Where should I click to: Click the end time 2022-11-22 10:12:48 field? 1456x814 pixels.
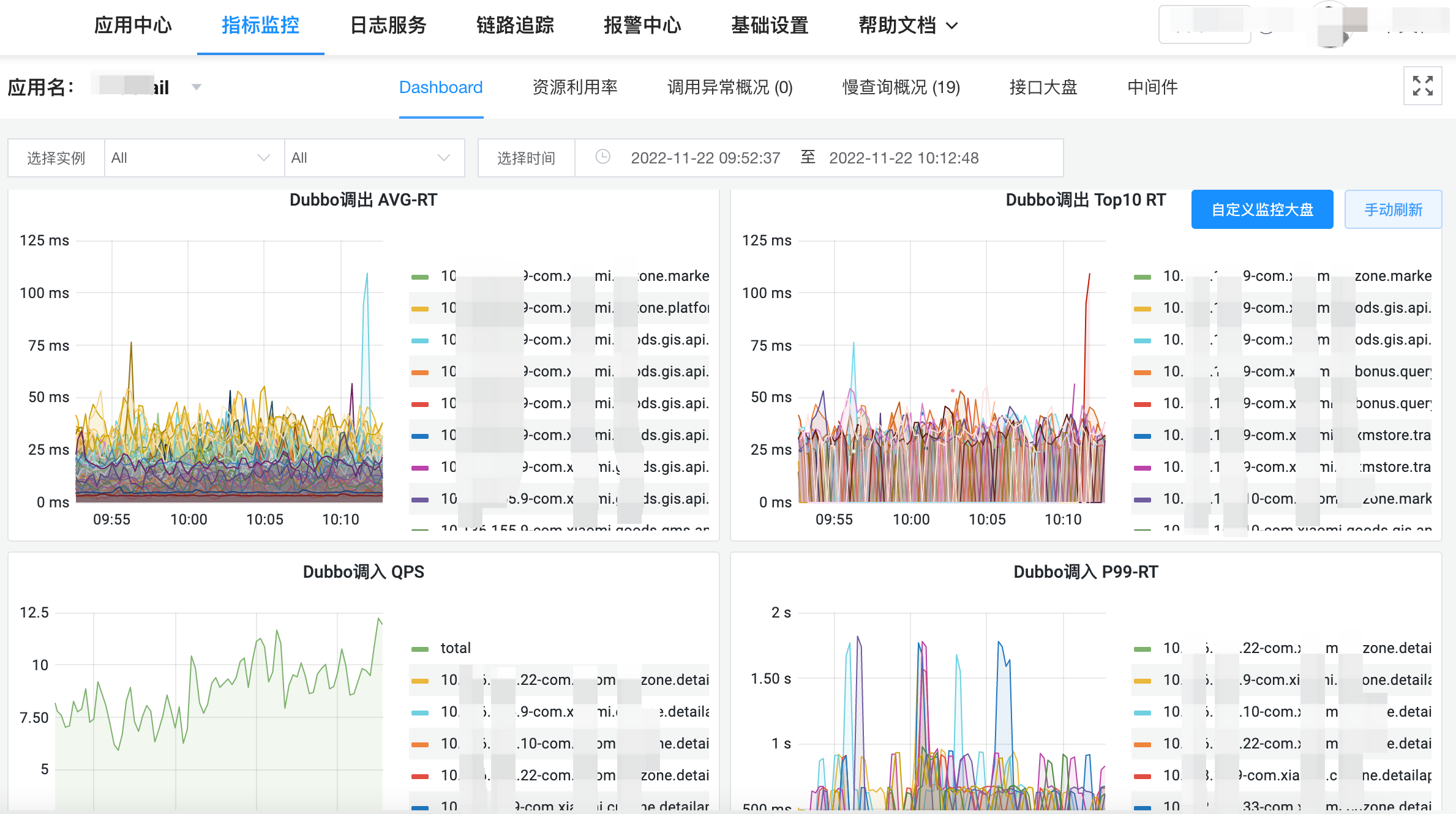click(x=904, y=158)
